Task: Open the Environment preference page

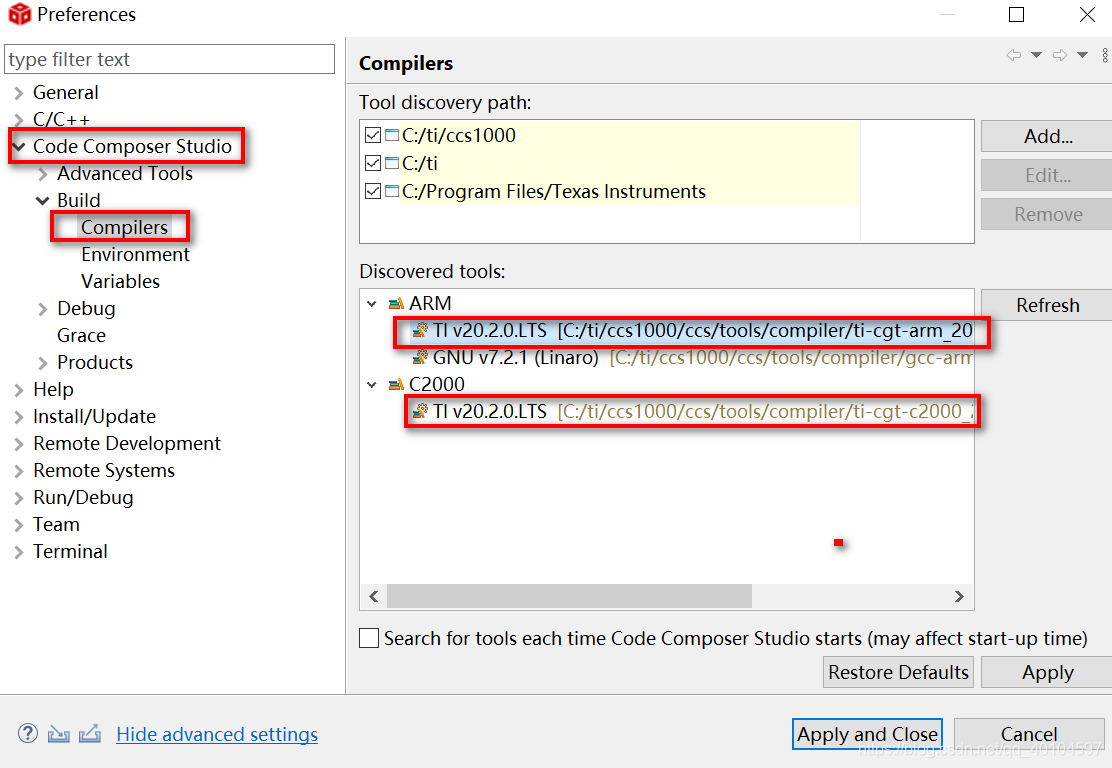Action: point(135,254)
